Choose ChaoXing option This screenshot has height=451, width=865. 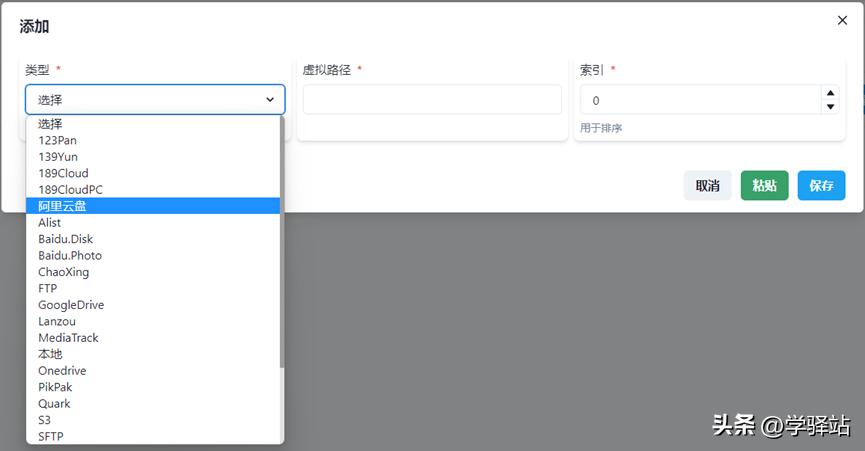click(x=153, y=272)
